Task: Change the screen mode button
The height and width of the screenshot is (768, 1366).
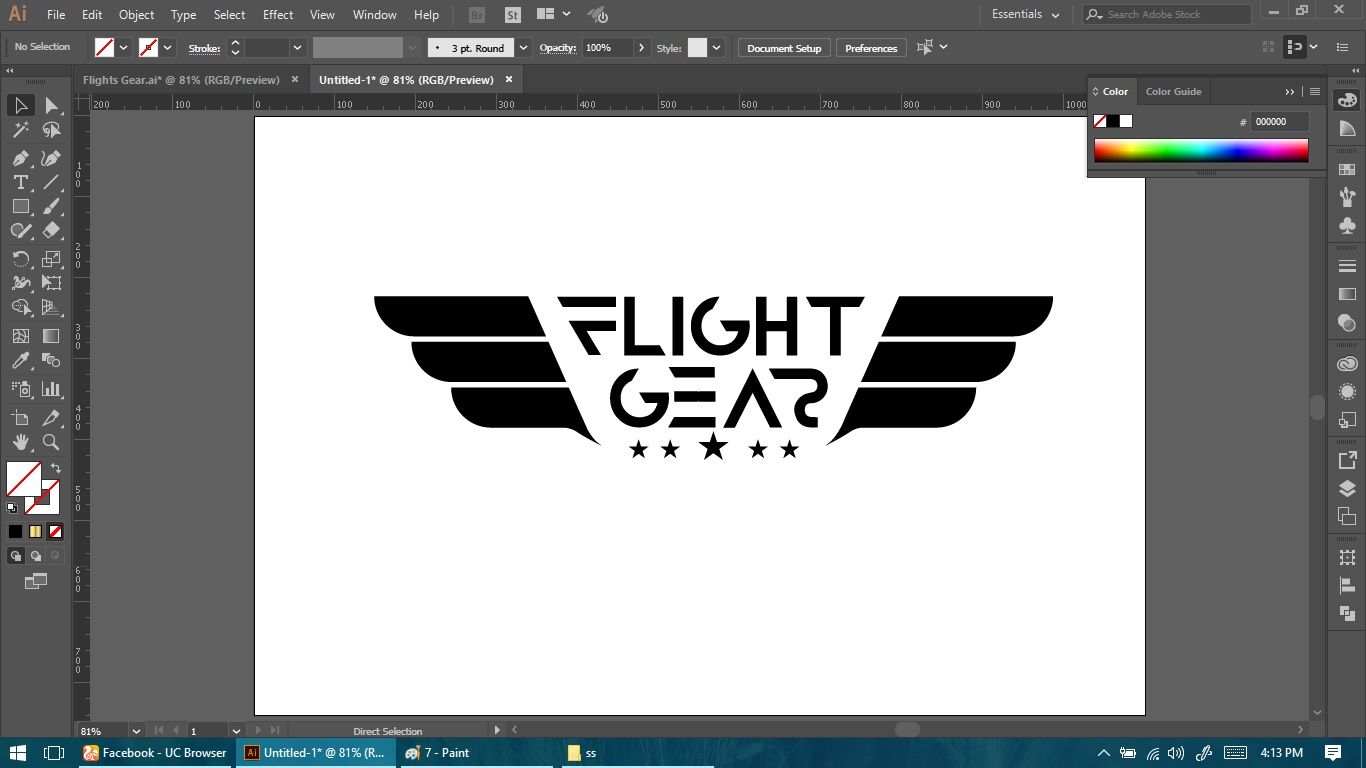Action: coord(36,581)
